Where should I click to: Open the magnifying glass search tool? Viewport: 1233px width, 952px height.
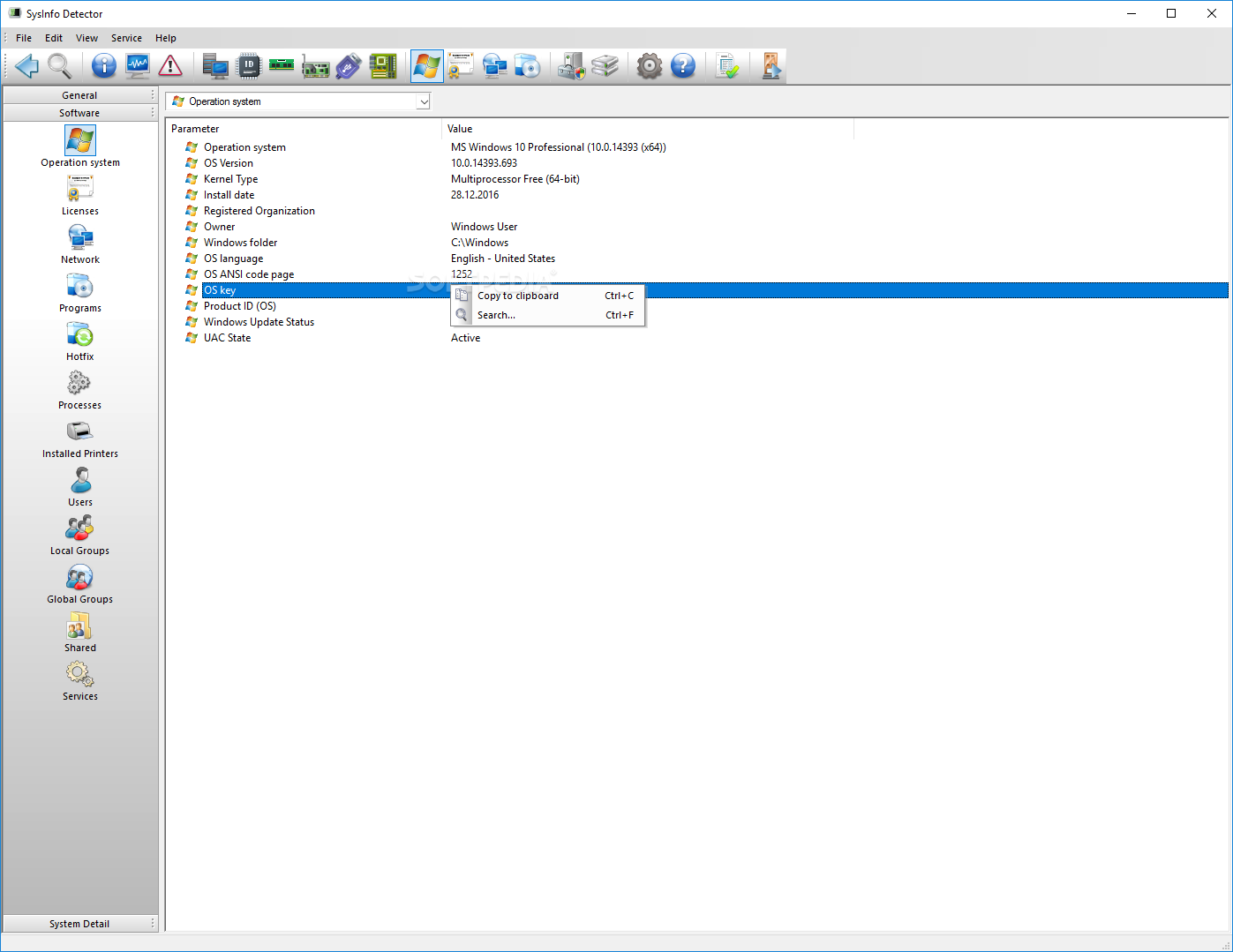pyautogui.click(x=60, y=66)
